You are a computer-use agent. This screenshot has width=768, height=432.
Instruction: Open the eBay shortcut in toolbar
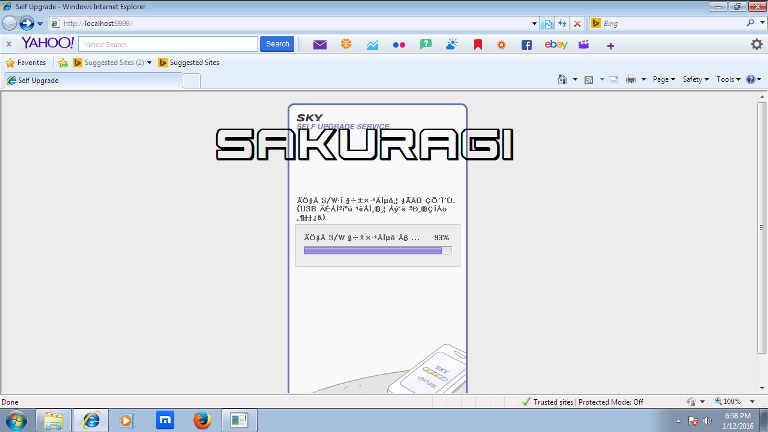(x=556, y=44)
